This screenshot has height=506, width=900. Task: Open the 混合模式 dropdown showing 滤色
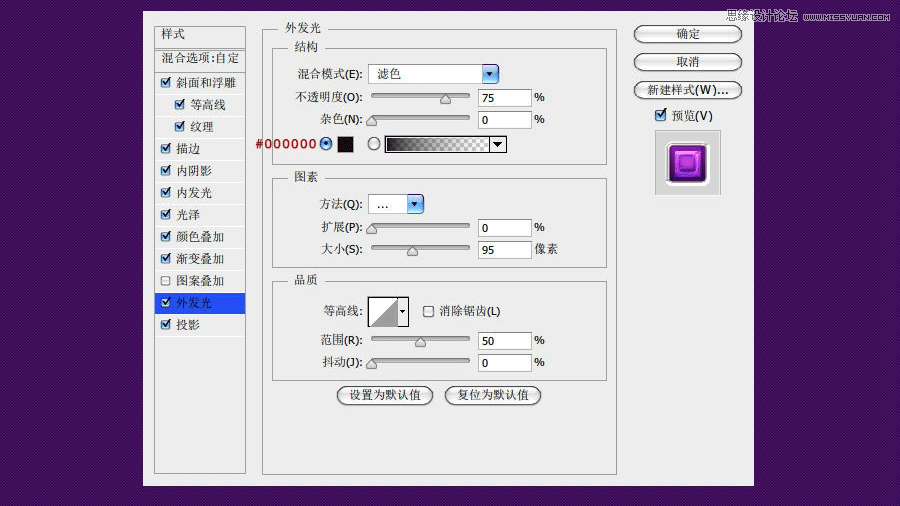point(433,73)
